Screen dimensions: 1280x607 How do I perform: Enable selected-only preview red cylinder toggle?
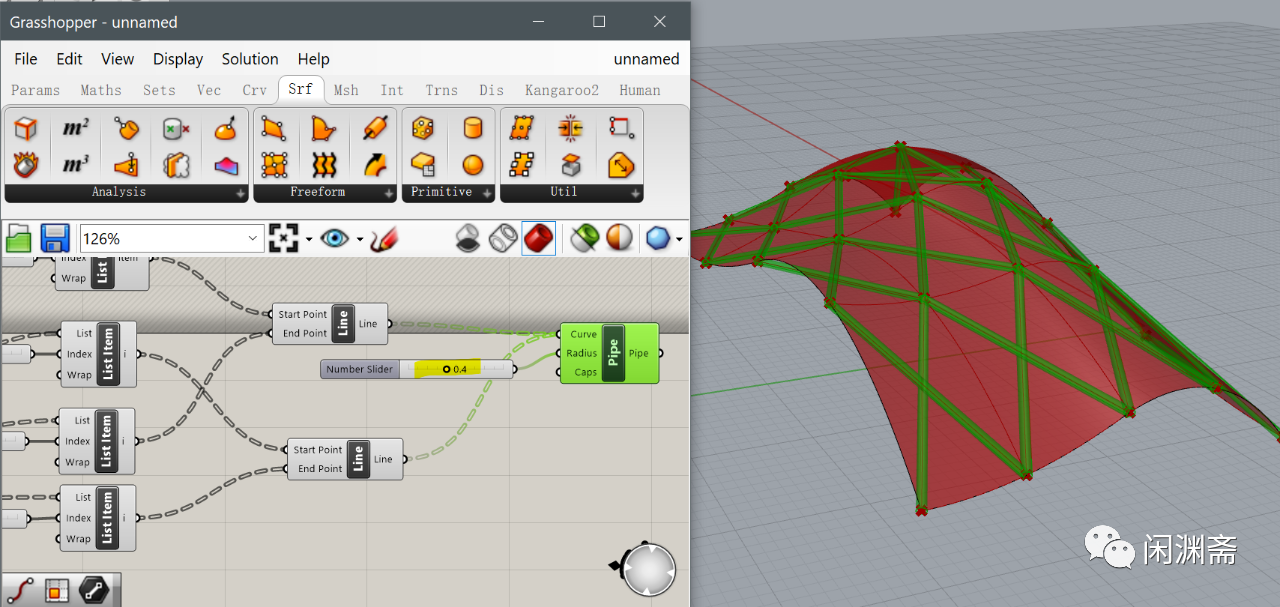[x=538, y=238]
